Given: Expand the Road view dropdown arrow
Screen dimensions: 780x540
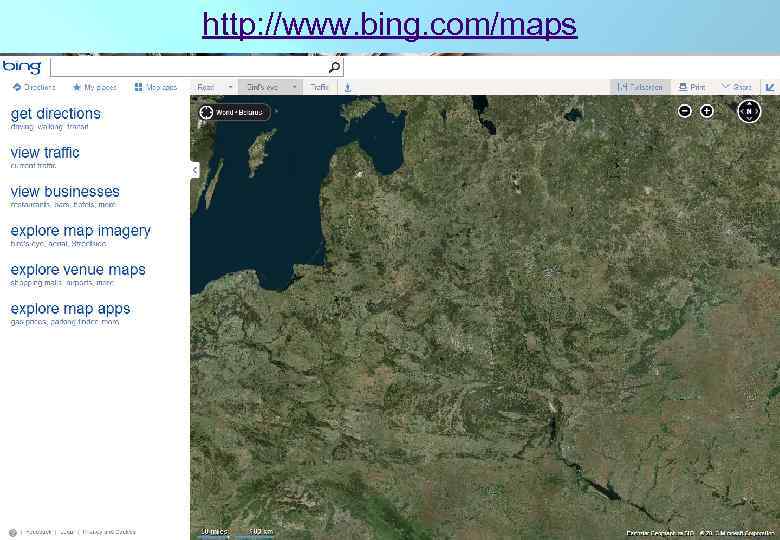Looking at the screenshot, I should pyautogui.click(x=230, y=87).
